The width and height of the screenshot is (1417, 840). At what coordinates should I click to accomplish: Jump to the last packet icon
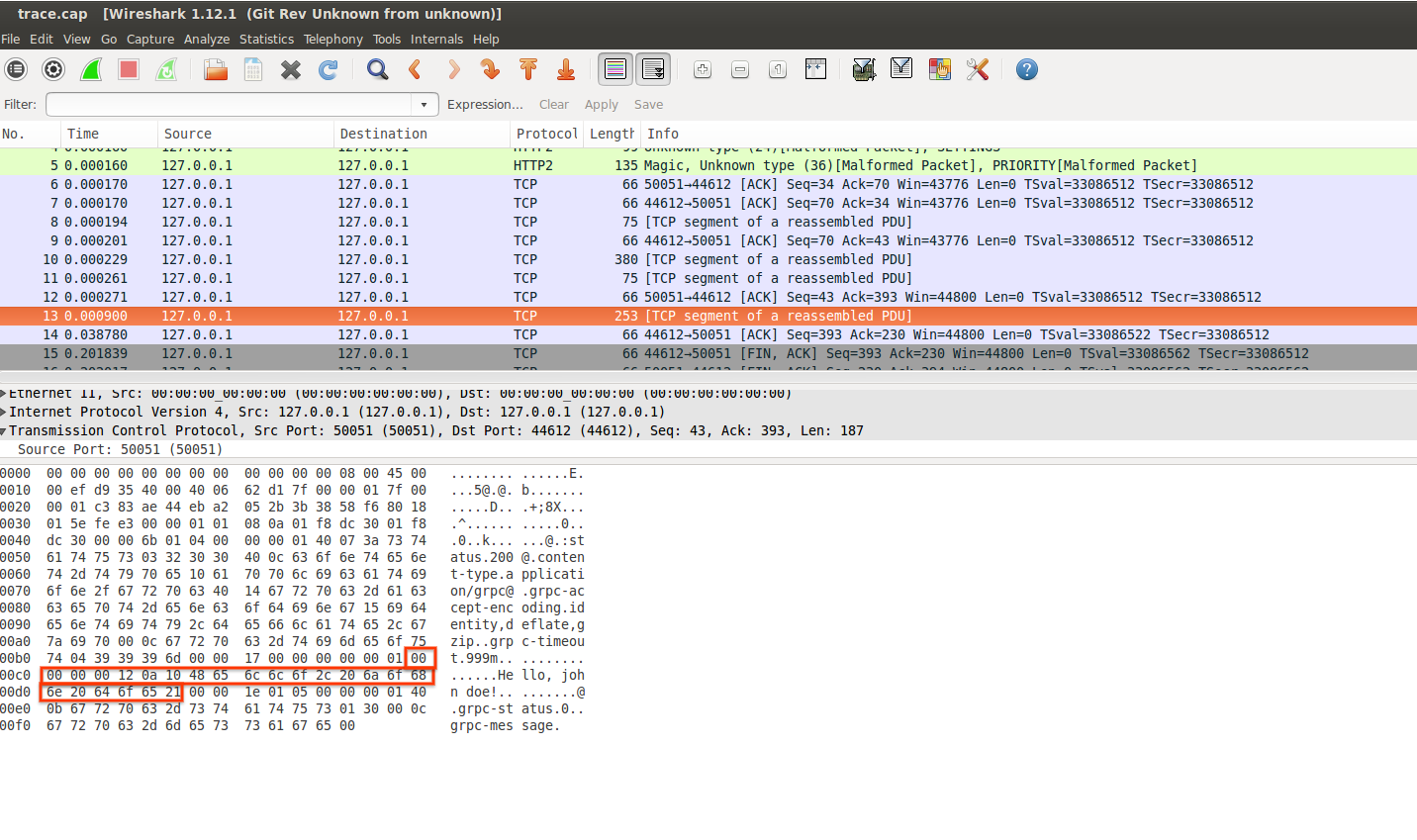[566, 69]
